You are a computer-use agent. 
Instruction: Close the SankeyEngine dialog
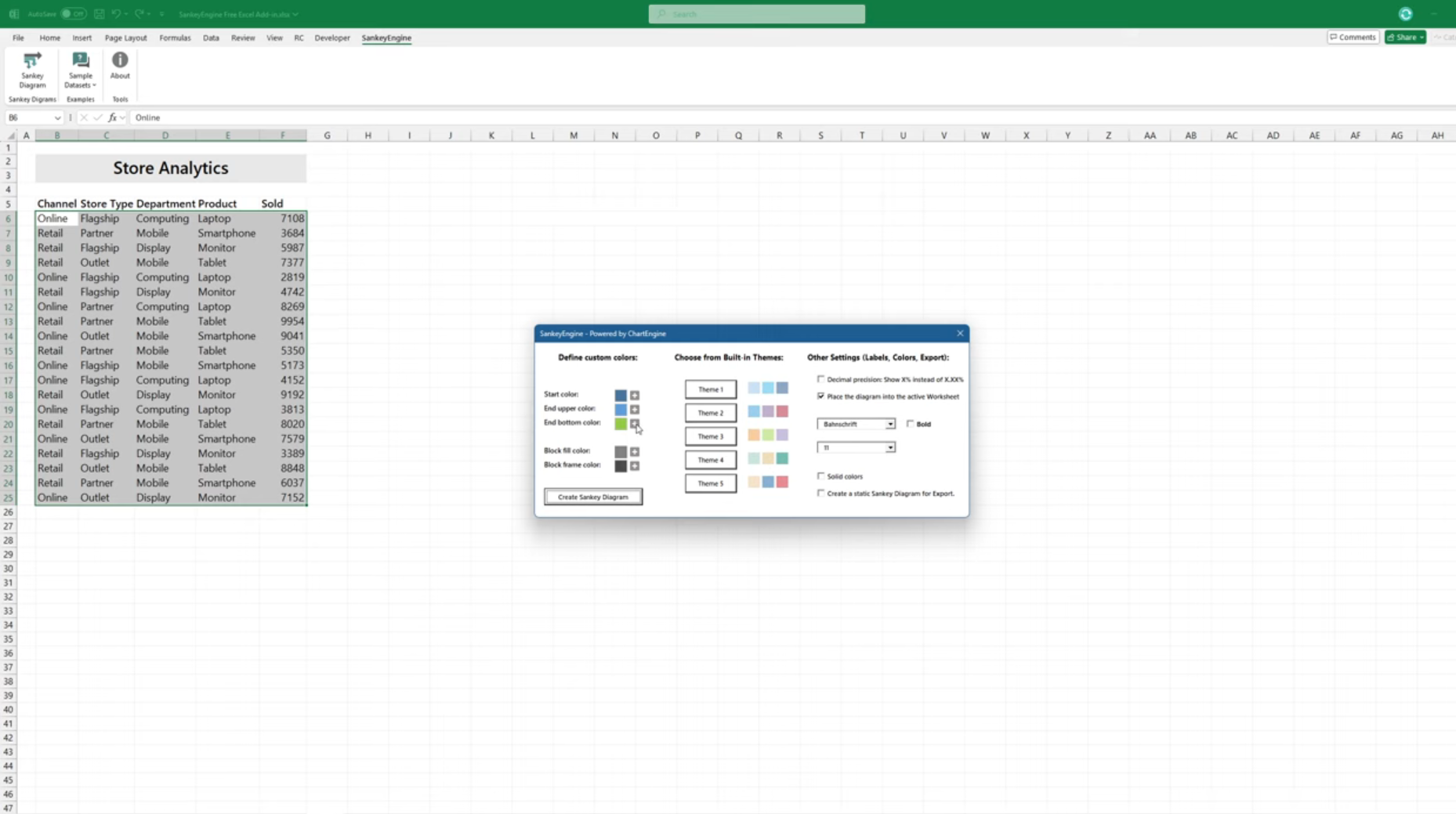[x=960, y=334]
